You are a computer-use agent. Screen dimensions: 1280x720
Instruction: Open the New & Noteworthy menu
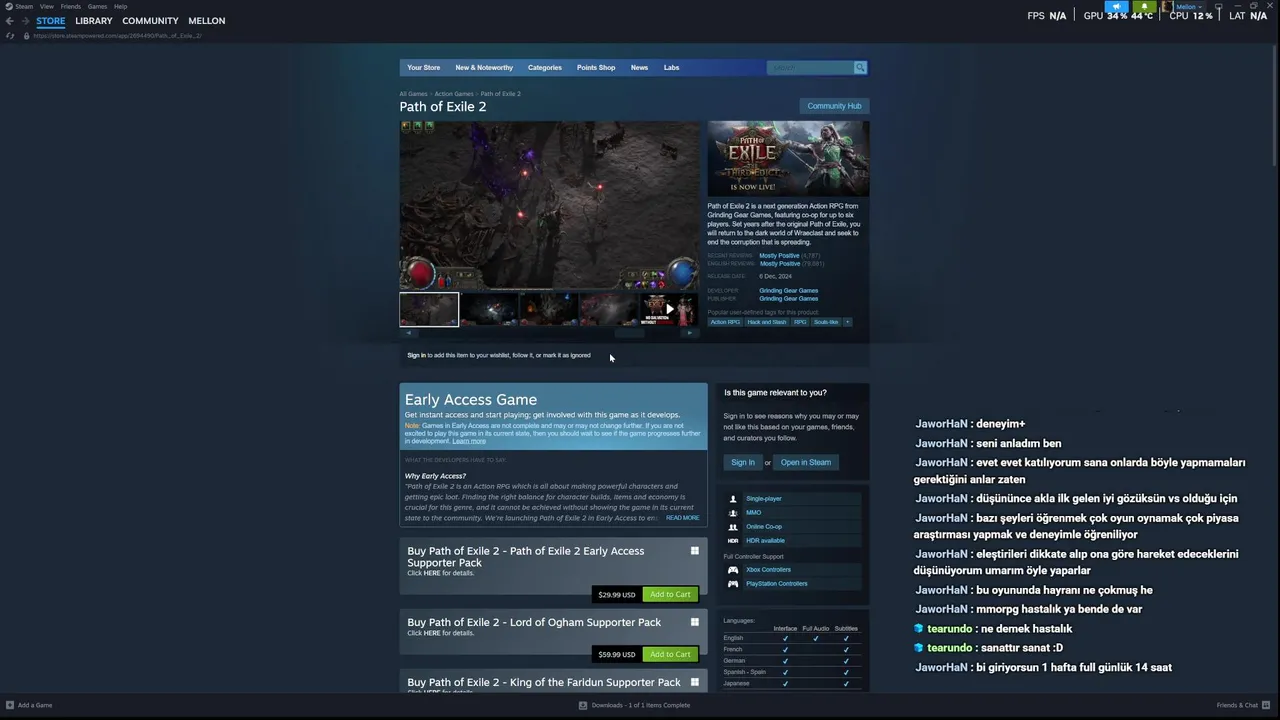484,67
